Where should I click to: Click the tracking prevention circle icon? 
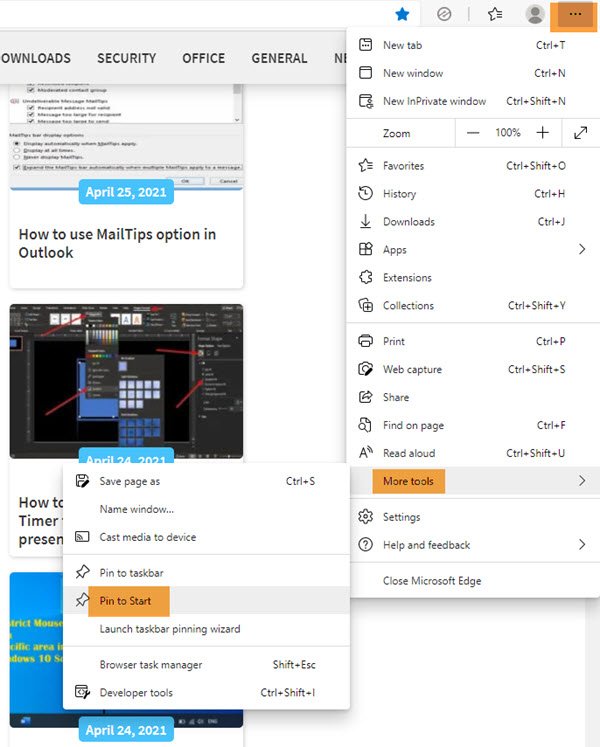[x=444, y=14]
